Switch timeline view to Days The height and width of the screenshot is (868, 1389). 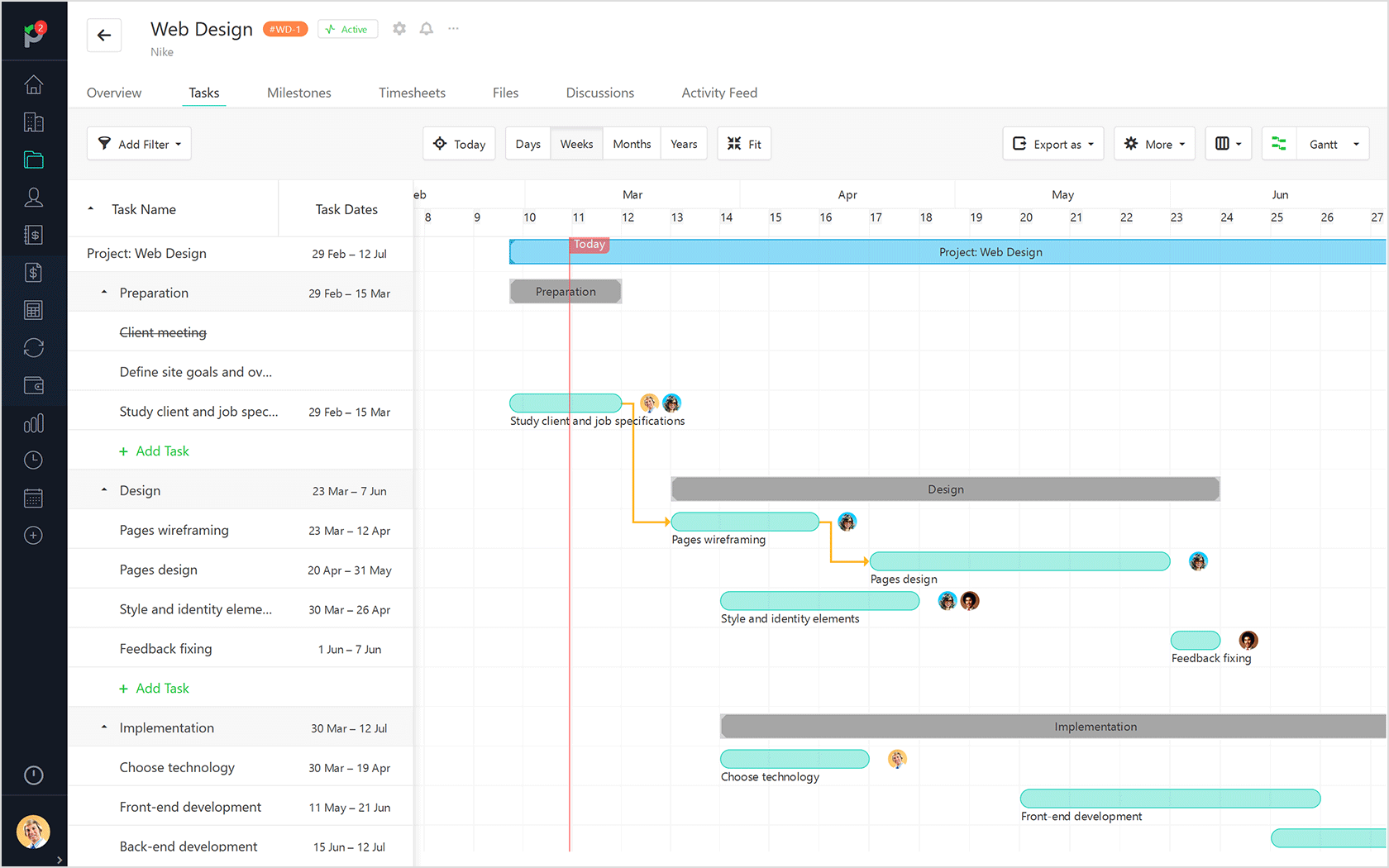(x=527, y=143)
